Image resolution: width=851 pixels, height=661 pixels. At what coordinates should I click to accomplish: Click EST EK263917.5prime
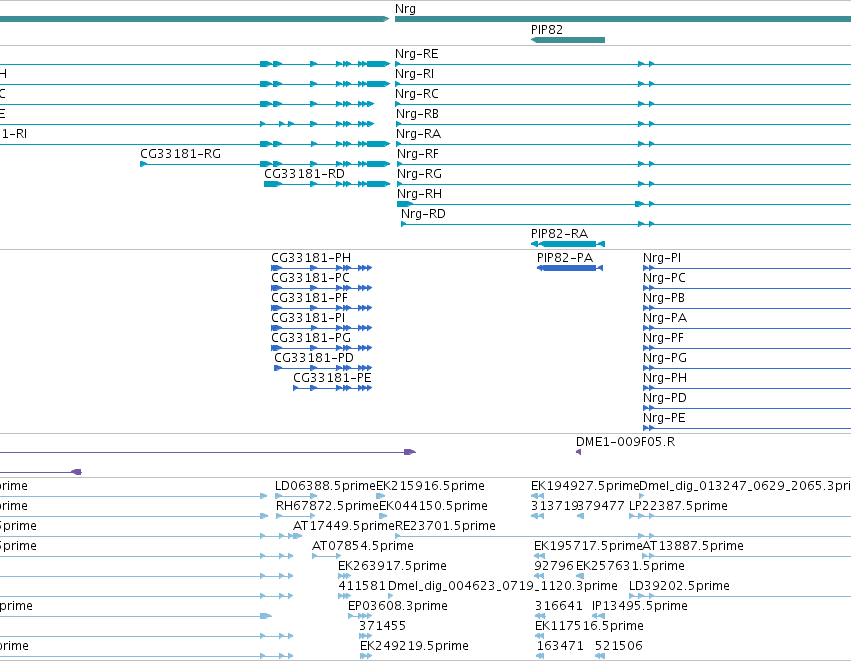392,566
